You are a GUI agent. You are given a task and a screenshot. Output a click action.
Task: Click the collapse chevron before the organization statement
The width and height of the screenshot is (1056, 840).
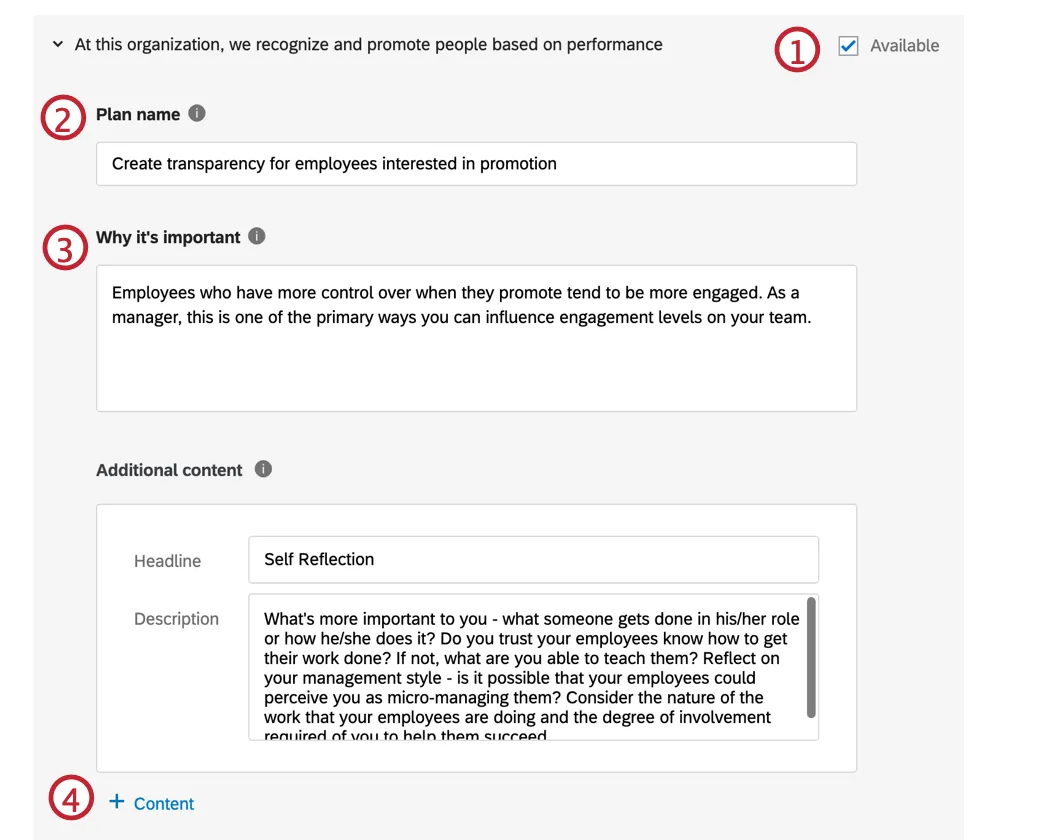click(x=57, y=44)
